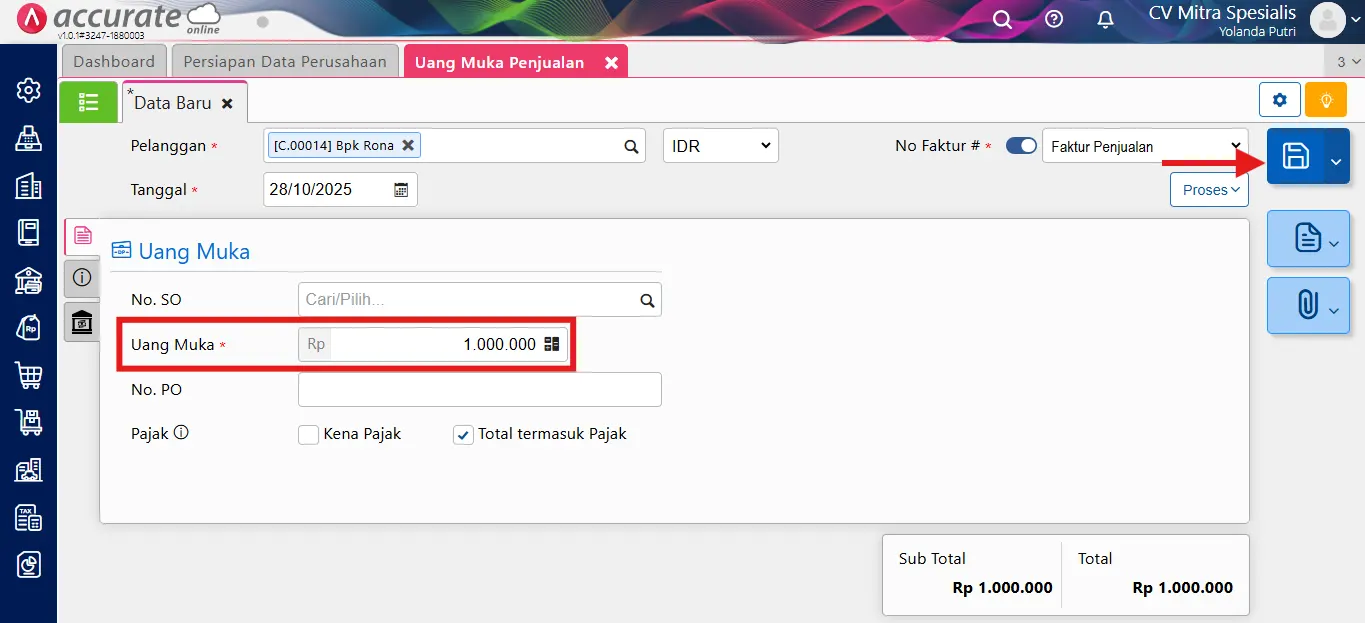The height and width of the screenshot is (623, 1365).
Task: Open the notifications bell icon
Action: click(1105, 20)
